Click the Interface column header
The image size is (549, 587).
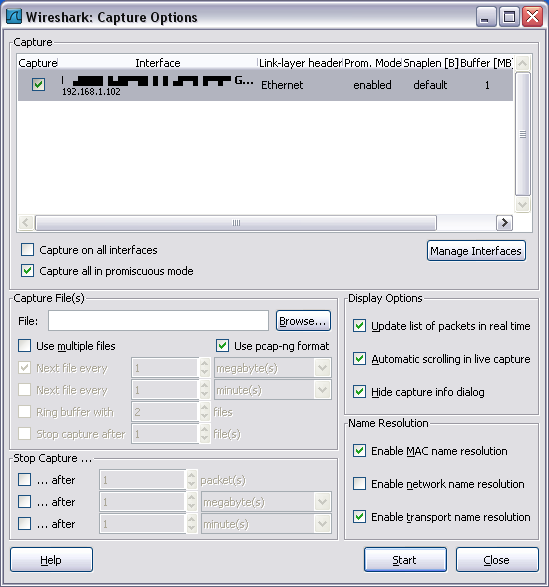coord(158,63)
